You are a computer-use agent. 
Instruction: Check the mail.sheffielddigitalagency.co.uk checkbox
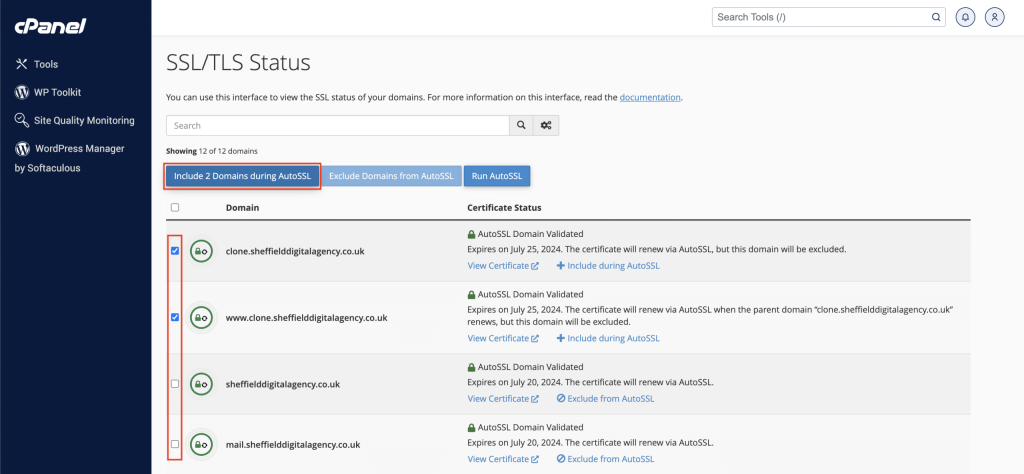[174, 444]
